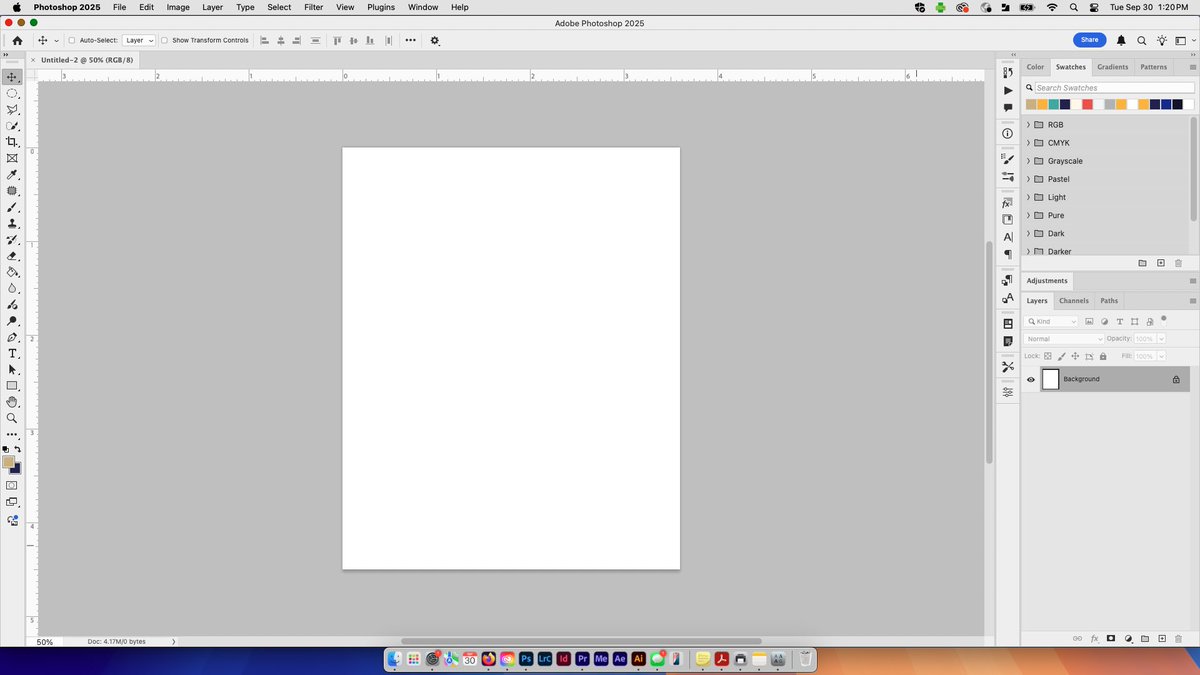The height and width of the screenshot is (675, 1200).
Task: Open the Plugins menu
Action: click(x=381, y=7)
